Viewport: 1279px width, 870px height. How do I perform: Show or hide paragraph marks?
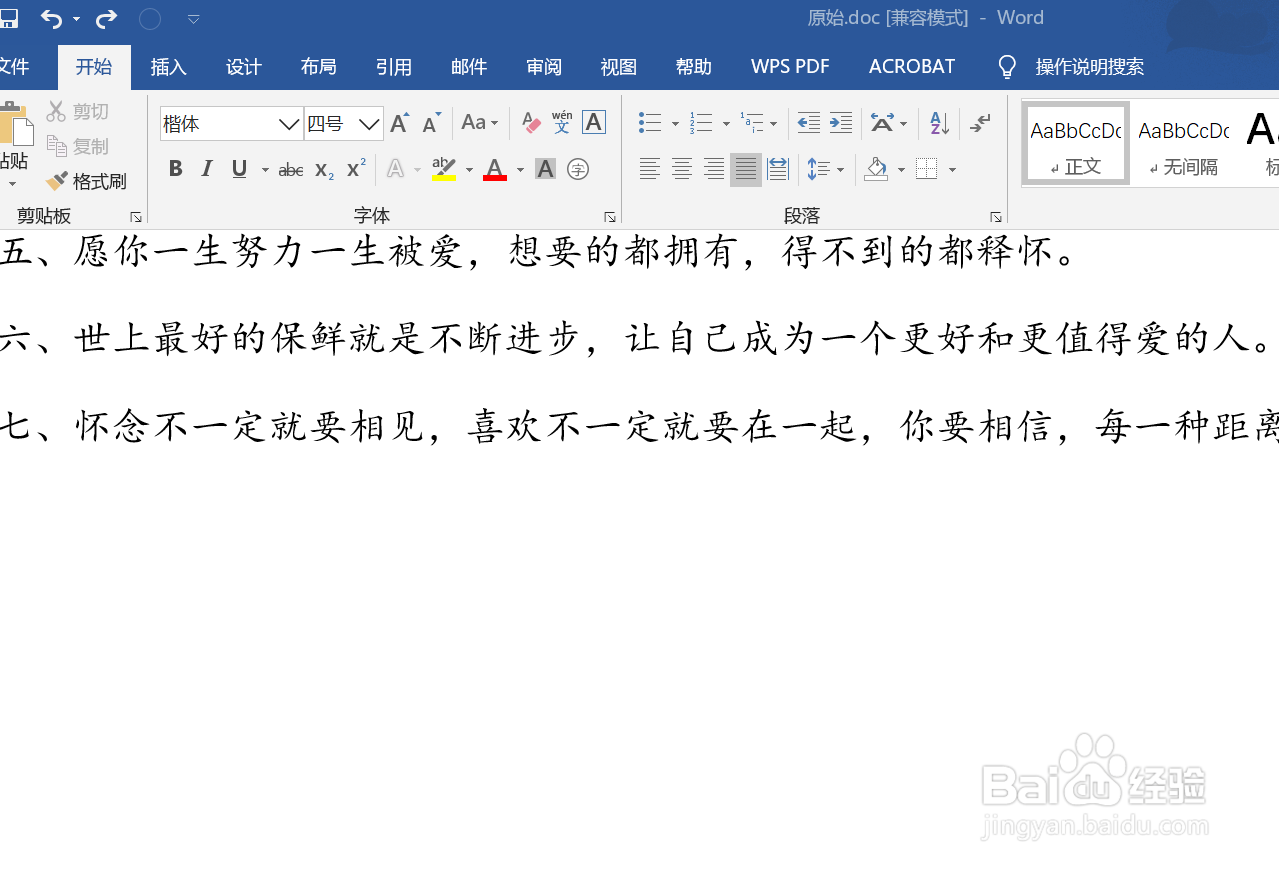[x=978, y=122]
